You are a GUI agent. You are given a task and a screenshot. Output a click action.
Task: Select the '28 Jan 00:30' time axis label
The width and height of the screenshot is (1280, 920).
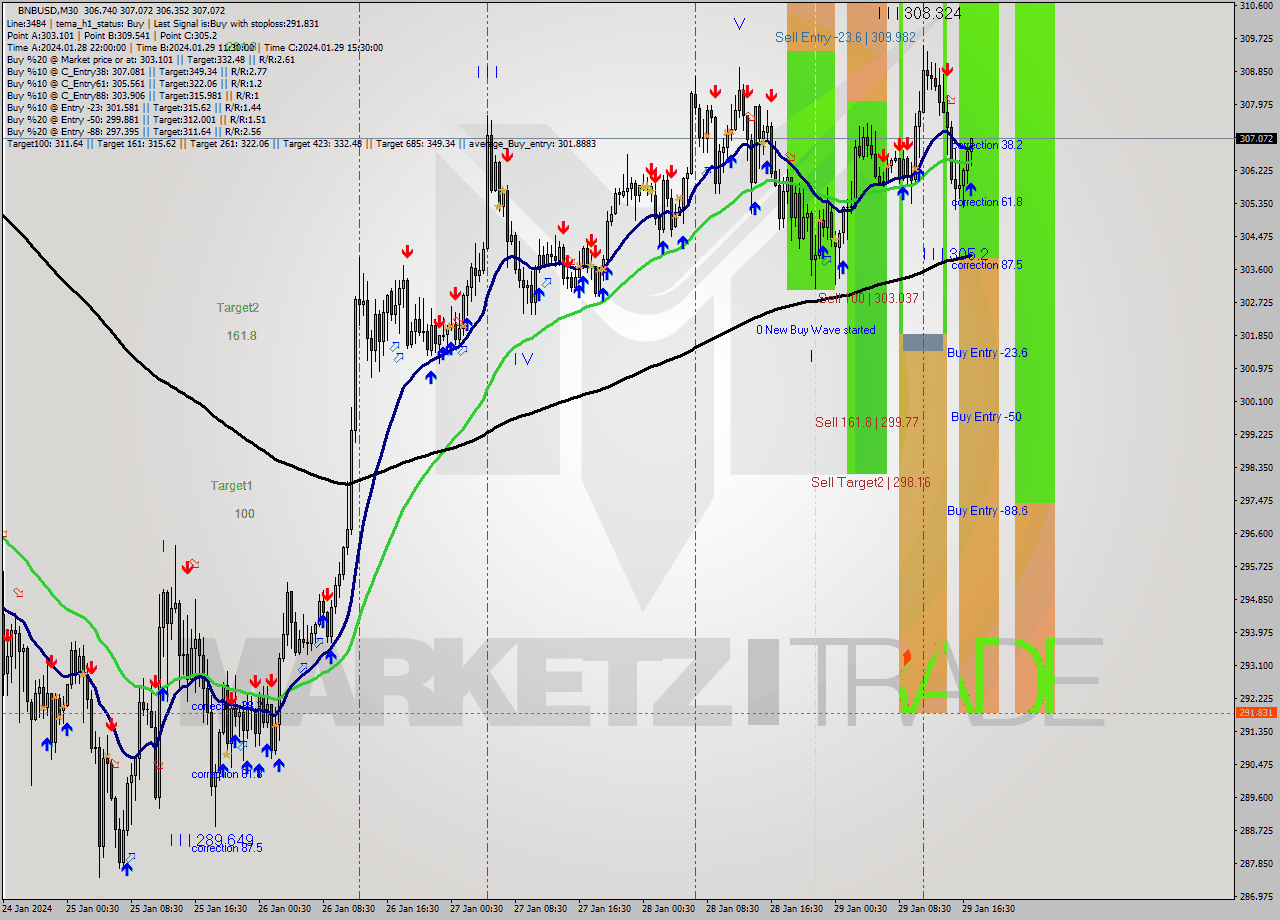(x=669, y=909)
